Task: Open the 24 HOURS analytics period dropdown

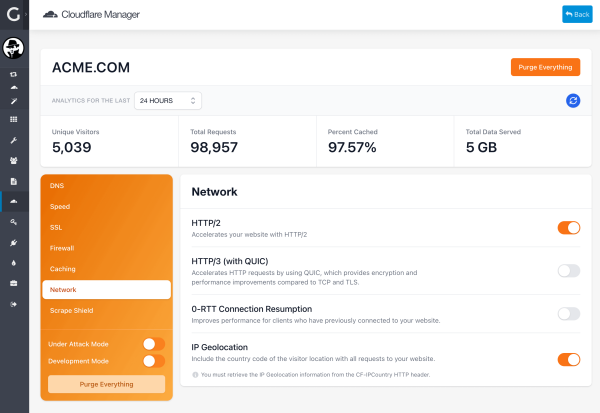Action: click(168, 101)
